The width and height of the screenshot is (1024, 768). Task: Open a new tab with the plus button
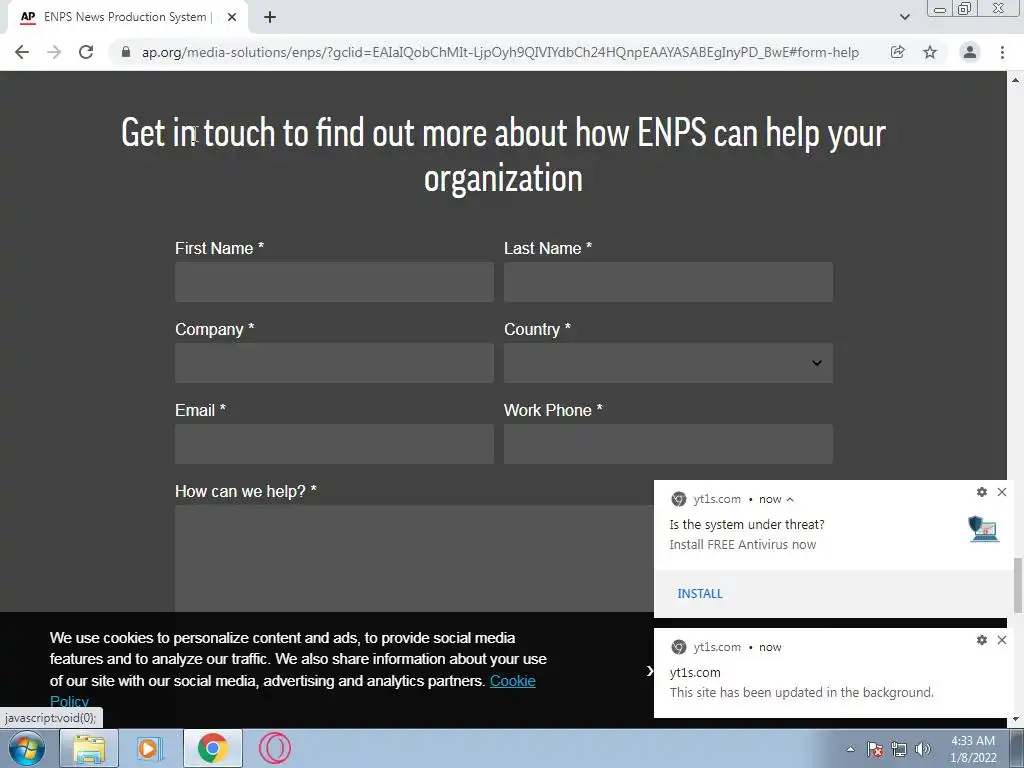pyautogui.click(x=270, y=17)
